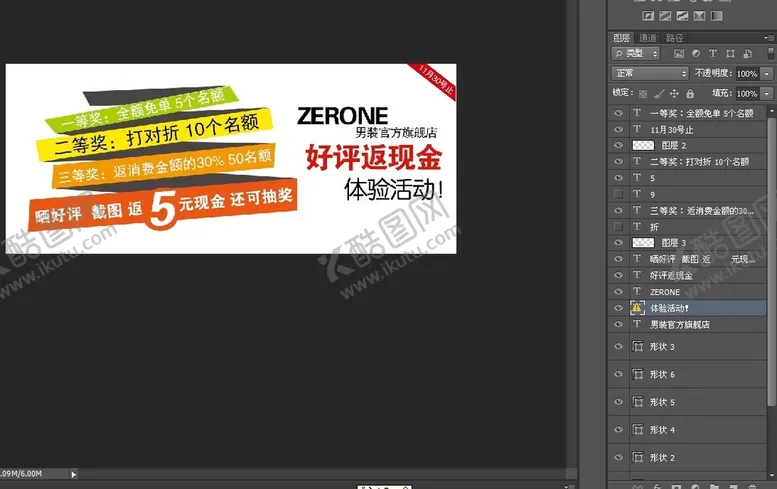Lock transparent pixels checkerboard icon
This screenshot has width=777, height=489.
click(643, 94)
